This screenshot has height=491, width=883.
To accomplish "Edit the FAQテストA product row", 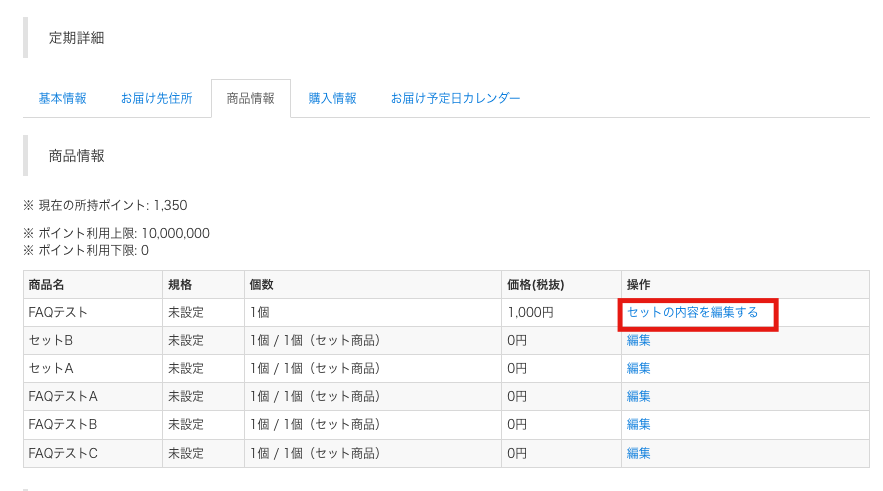I will [639, 396].
